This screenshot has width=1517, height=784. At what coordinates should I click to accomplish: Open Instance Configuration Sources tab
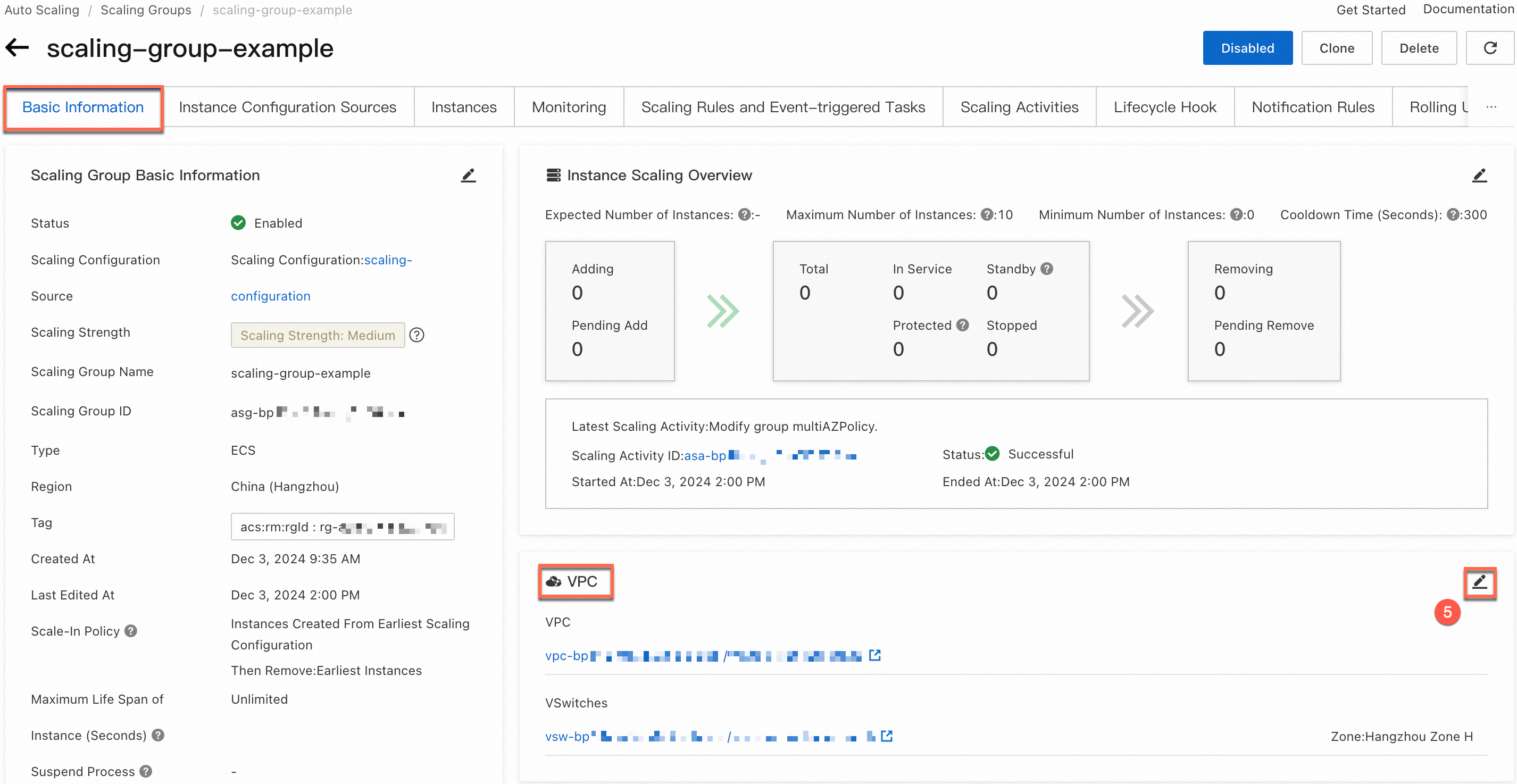pos(287,107)
